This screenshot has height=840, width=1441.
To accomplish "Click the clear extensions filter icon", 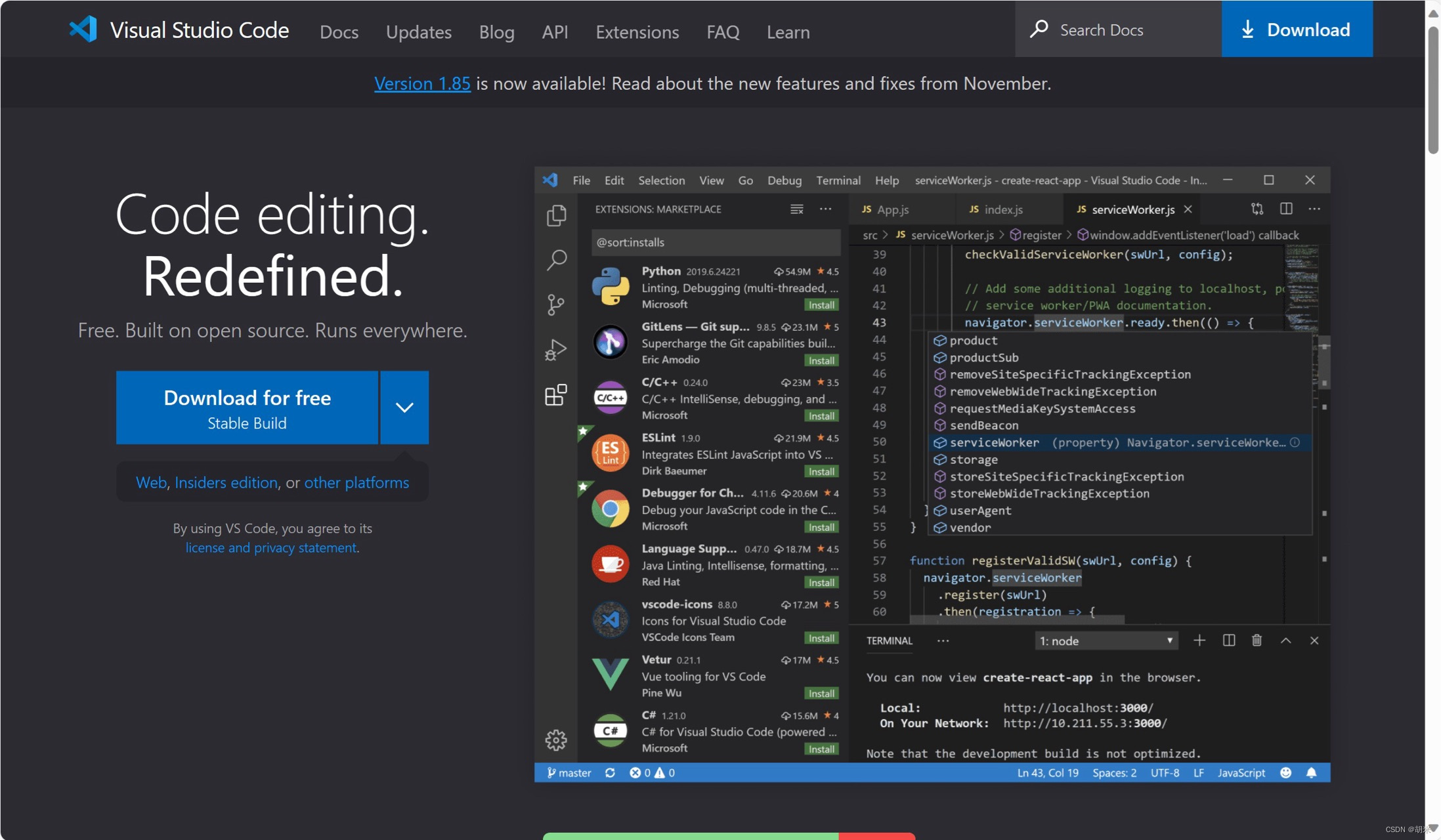I will tap(796, 209).
